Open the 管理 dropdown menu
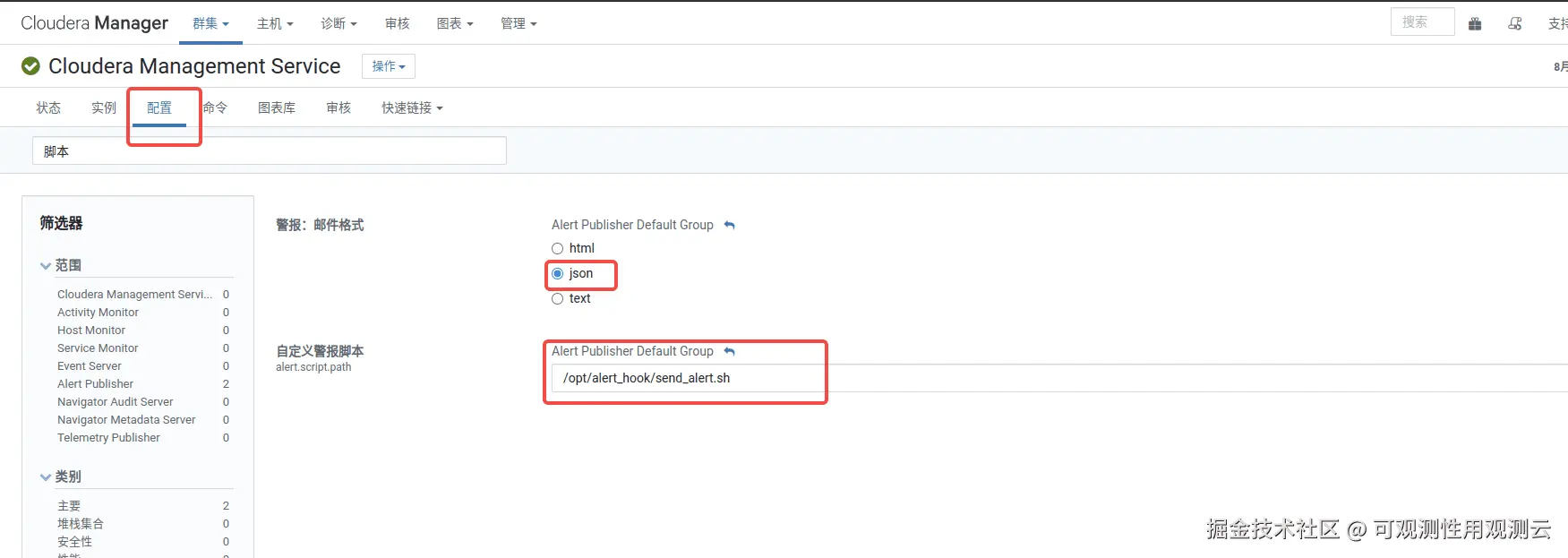The width and height of the screenshot is (1568, 558). (518, 23)
